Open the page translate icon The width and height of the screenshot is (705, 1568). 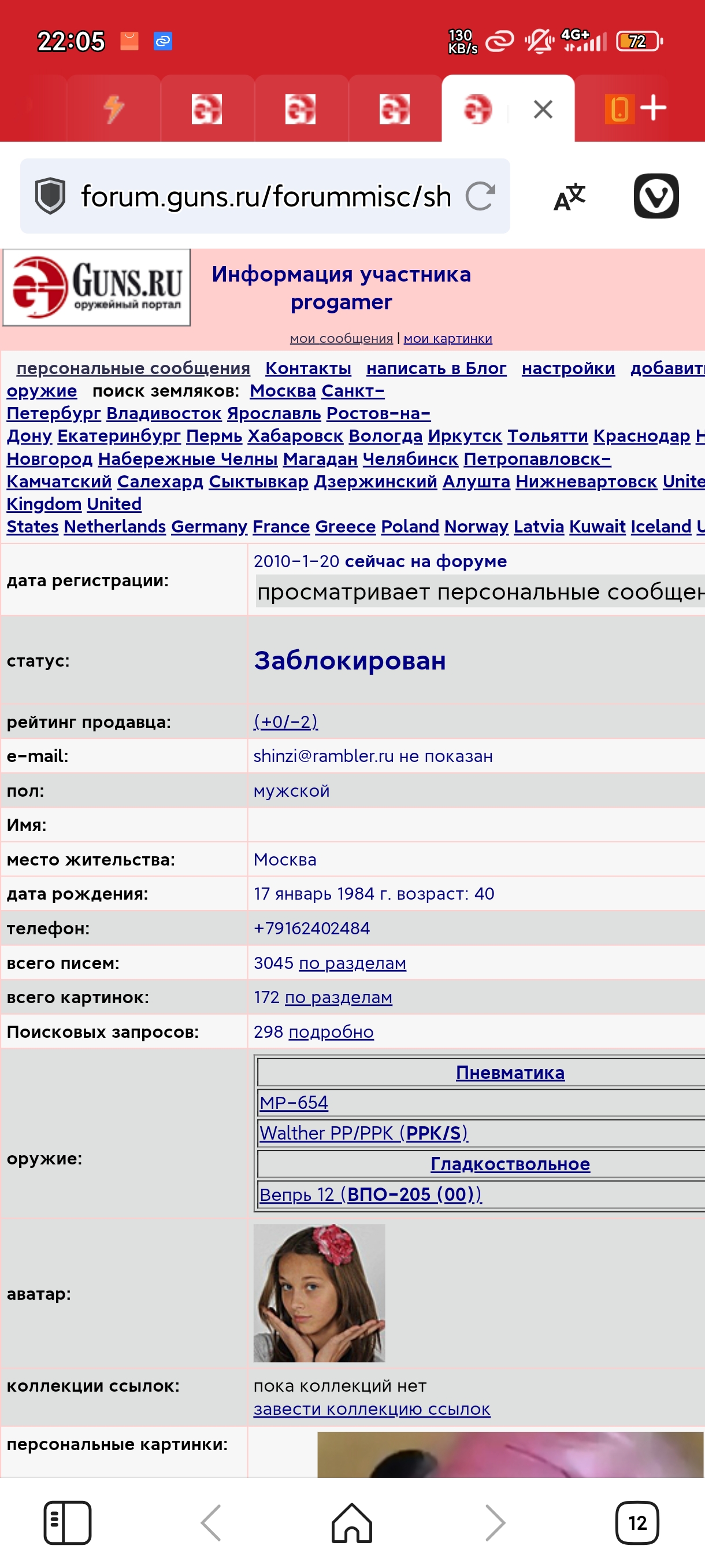(x=570, y=196)
